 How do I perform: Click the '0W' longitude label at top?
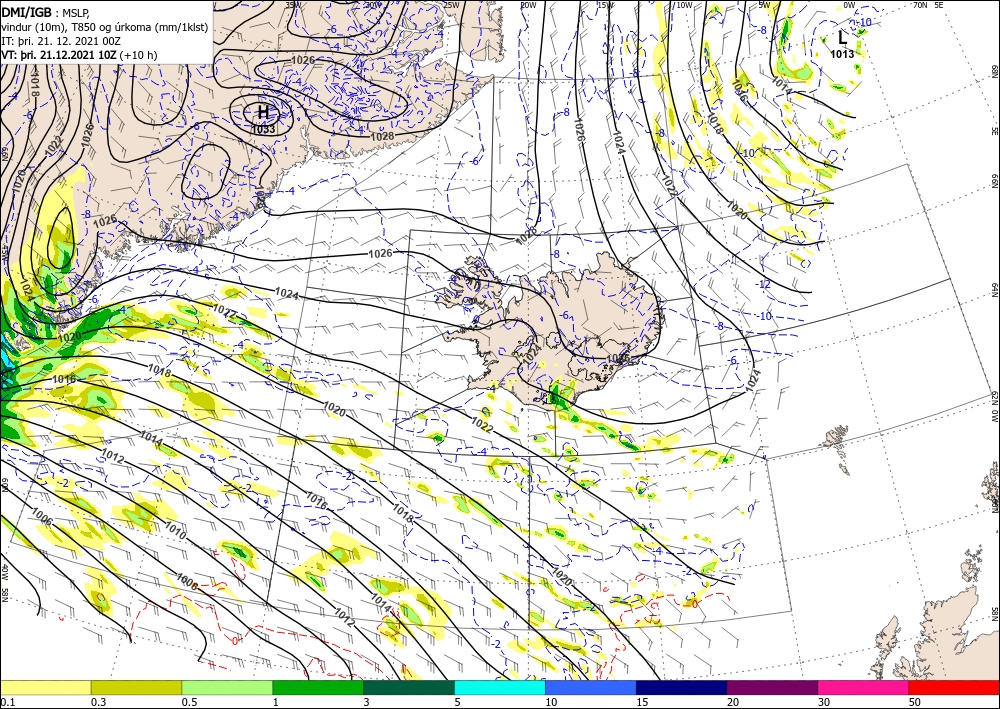click(849, 4)
